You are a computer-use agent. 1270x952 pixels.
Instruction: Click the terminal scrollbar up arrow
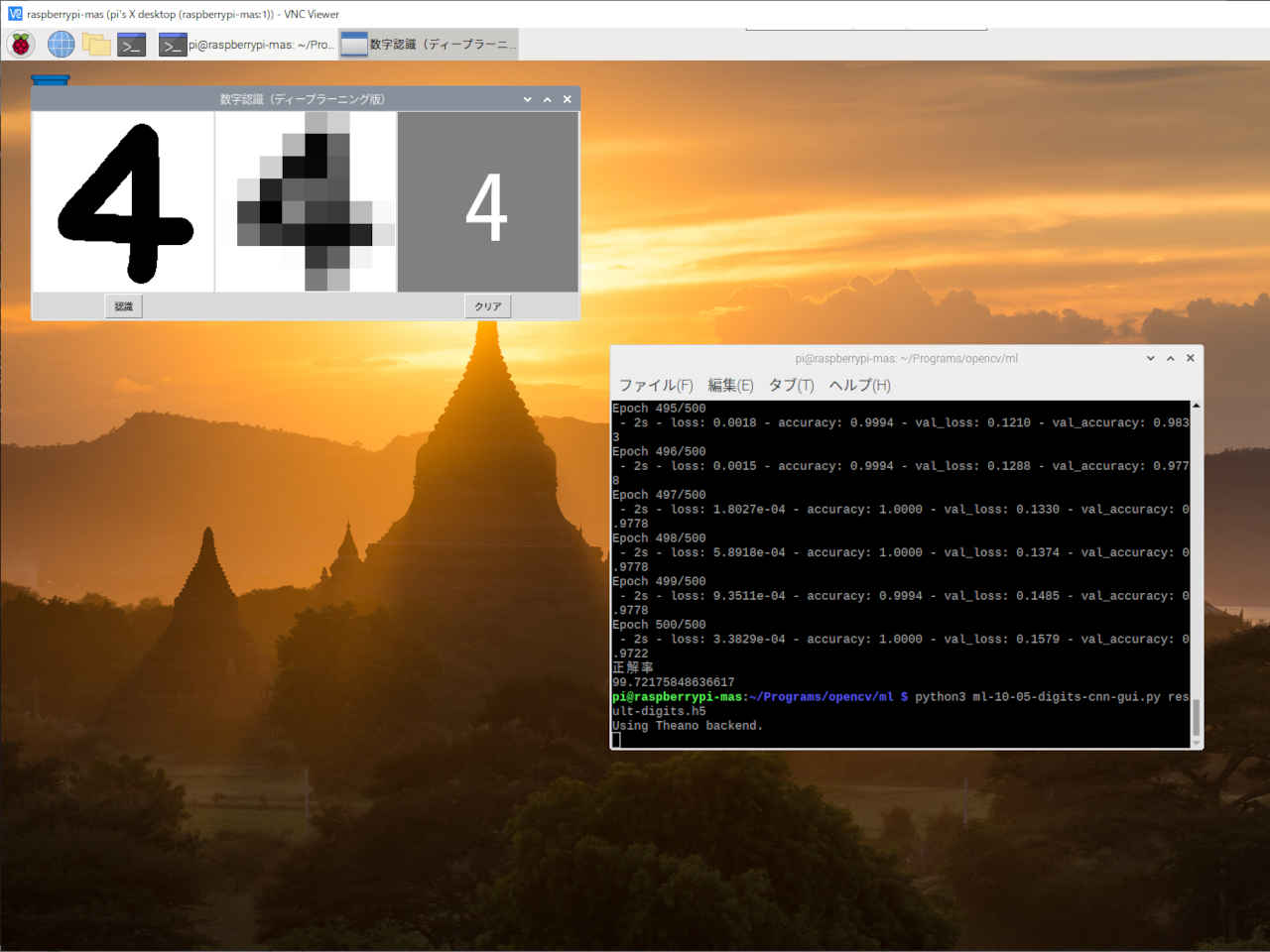coord(1196,407)
